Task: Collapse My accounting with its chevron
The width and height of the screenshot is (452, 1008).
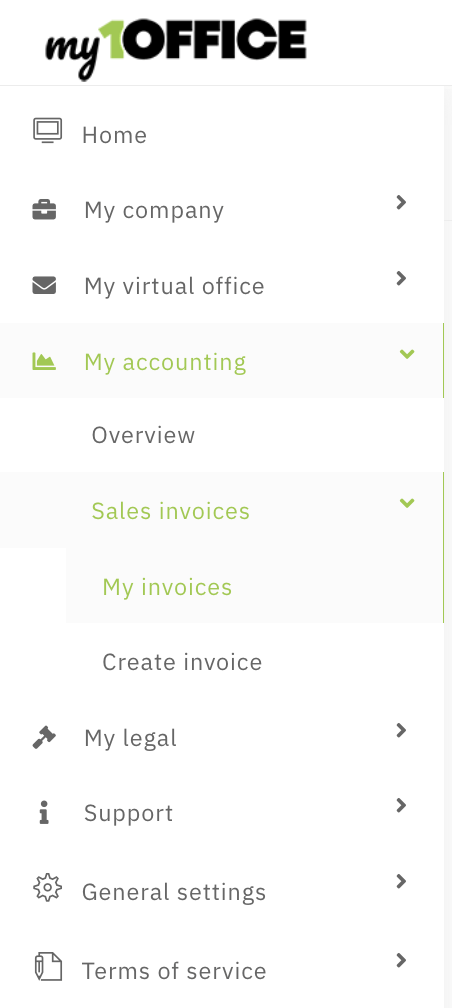Action: 407,354
